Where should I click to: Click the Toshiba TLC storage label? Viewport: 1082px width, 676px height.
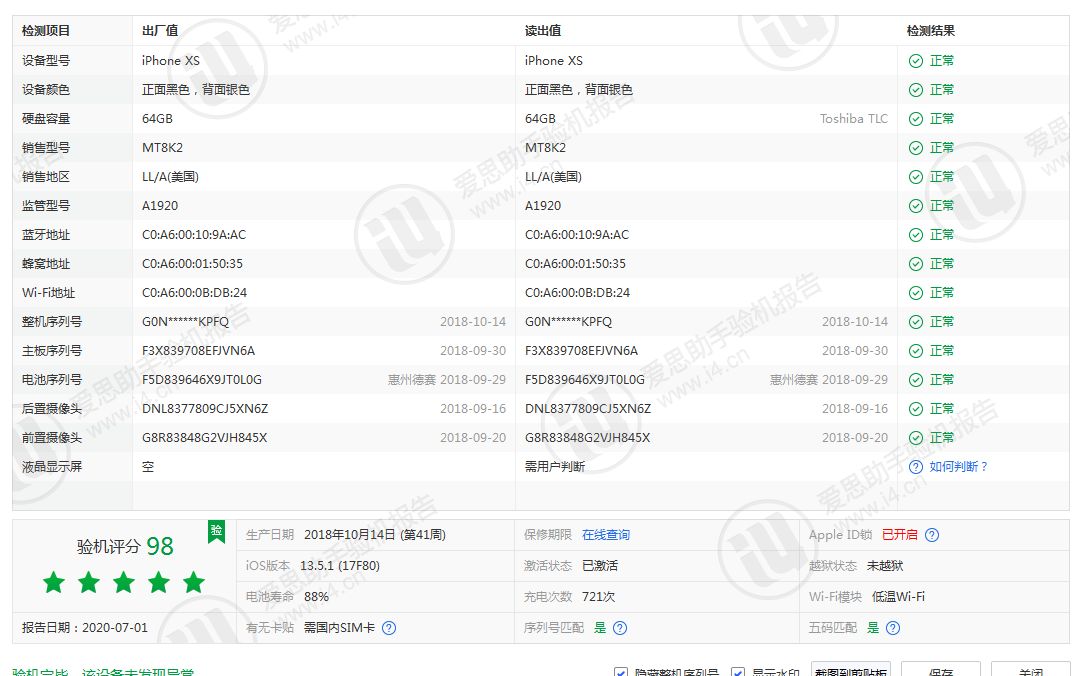point(854,119)
